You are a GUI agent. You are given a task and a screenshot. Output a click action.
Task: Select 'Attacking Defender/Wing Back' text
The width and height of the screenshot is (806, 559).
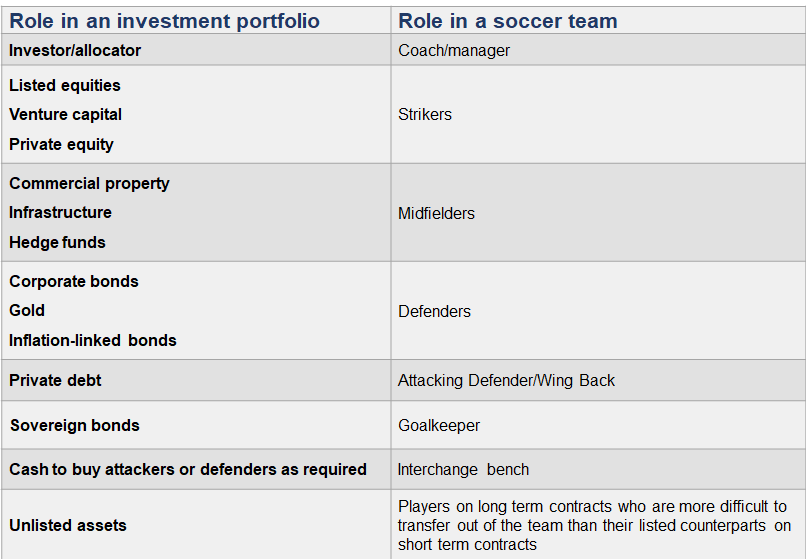coord(506,380)
